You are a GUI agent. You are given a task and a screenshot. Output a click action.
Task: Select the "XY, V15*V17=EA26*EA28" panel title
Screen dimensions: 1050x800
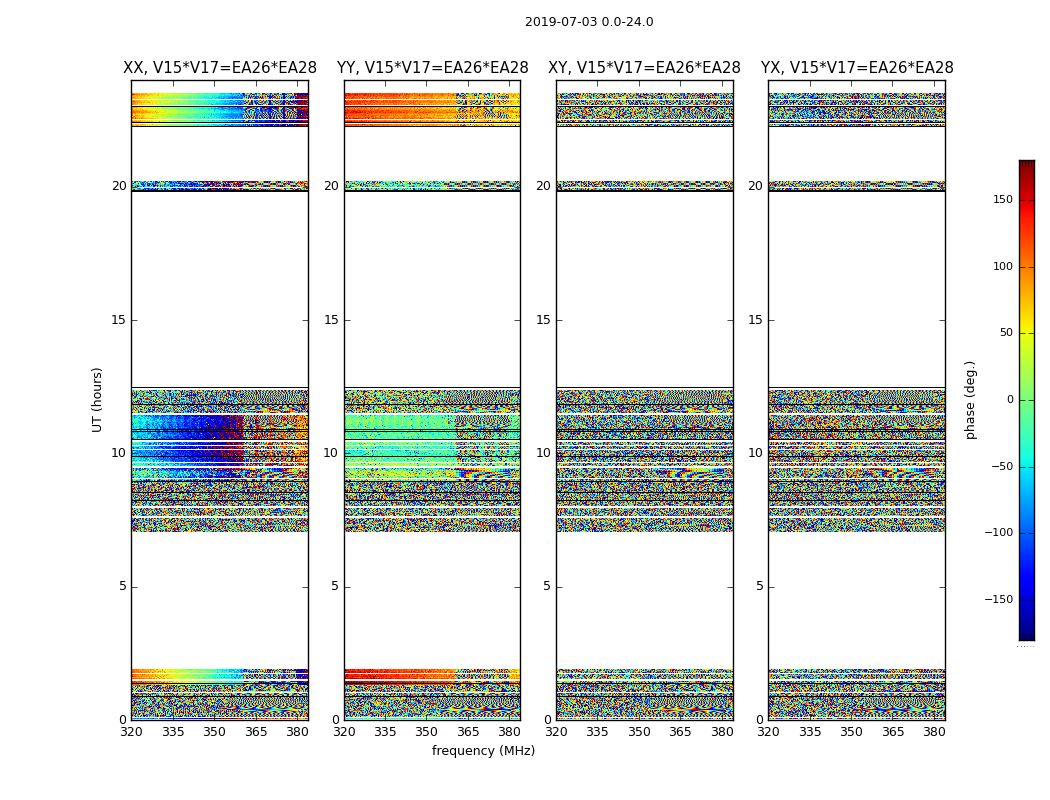tap(644, 68)
